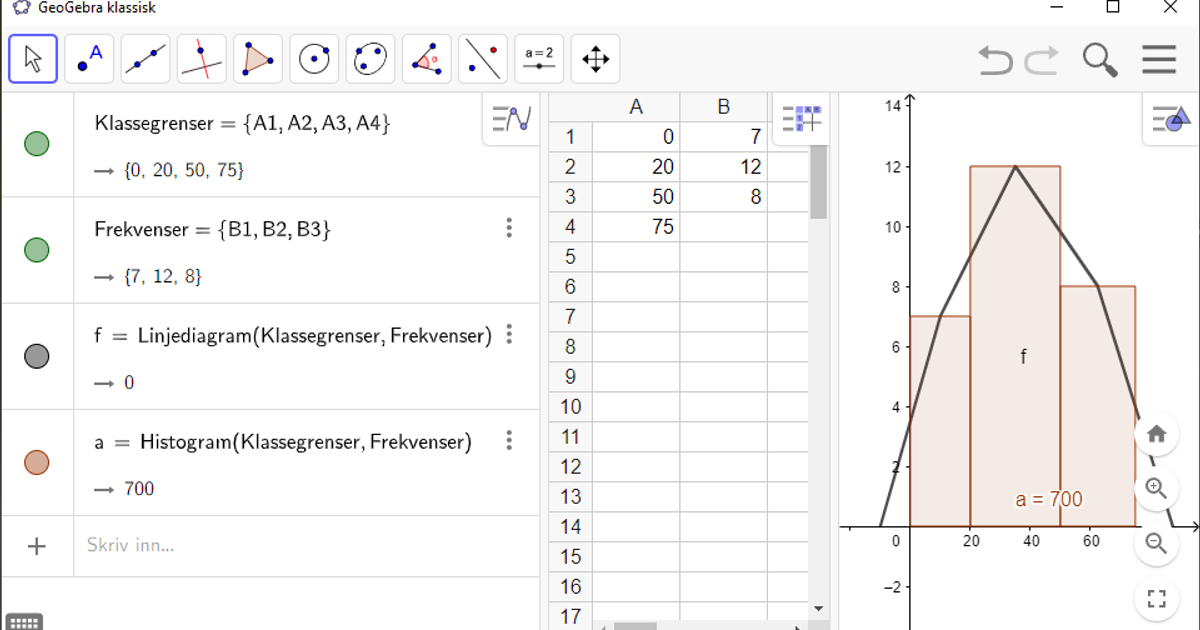Screen dimensions: 1200x630
Task: Open more options for Frekvenser row
Action: [509, 228]
